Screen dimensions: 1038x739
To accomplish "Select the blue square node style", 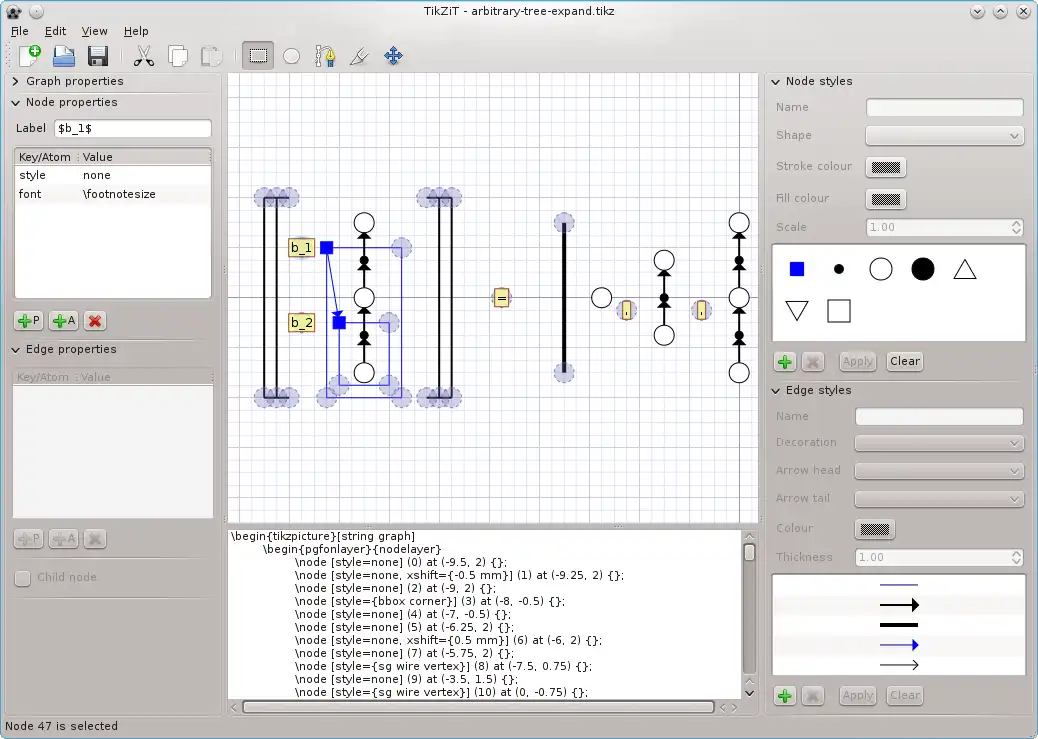I will (797, 269).
